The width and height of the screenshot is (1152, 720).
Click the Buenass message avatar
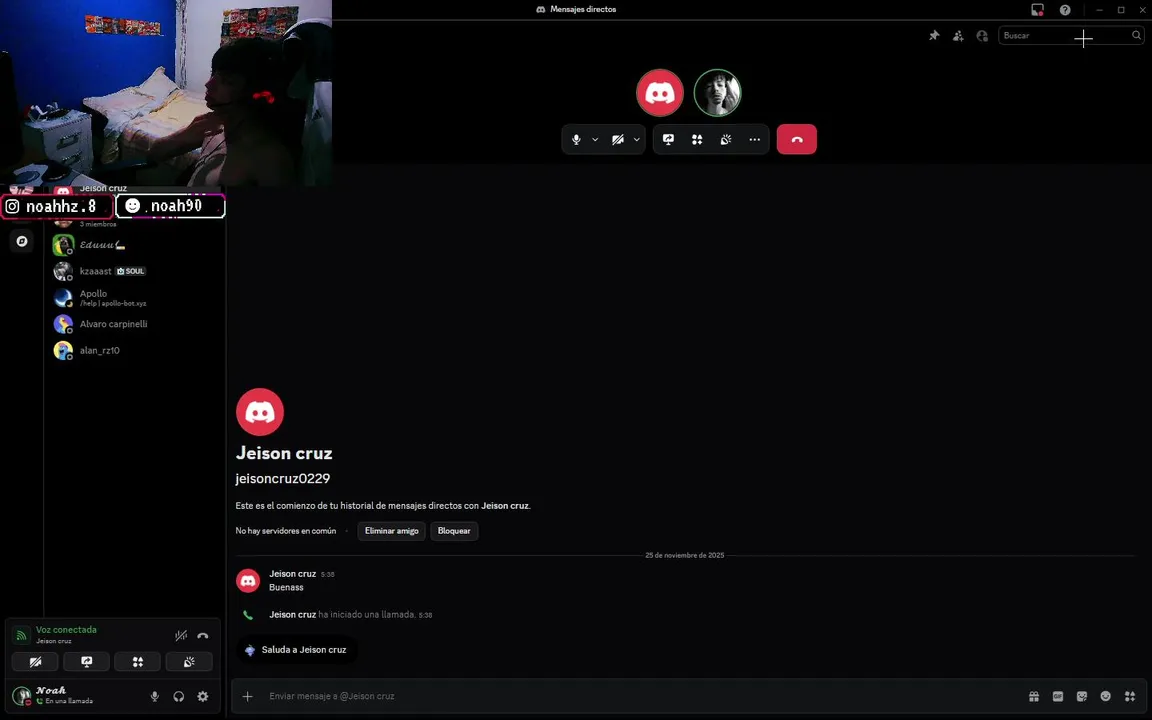pyautogui.click(x=248, y=580)
